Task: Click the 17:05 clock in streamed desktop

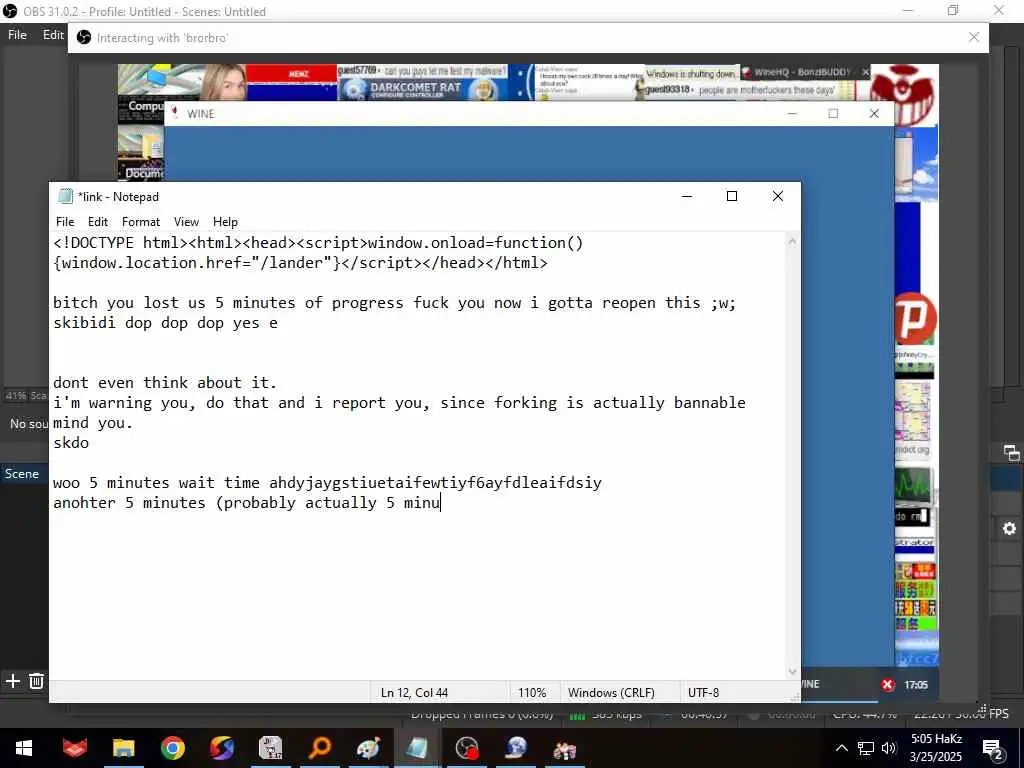Action: pyautogui.click(x=916, y=684)
